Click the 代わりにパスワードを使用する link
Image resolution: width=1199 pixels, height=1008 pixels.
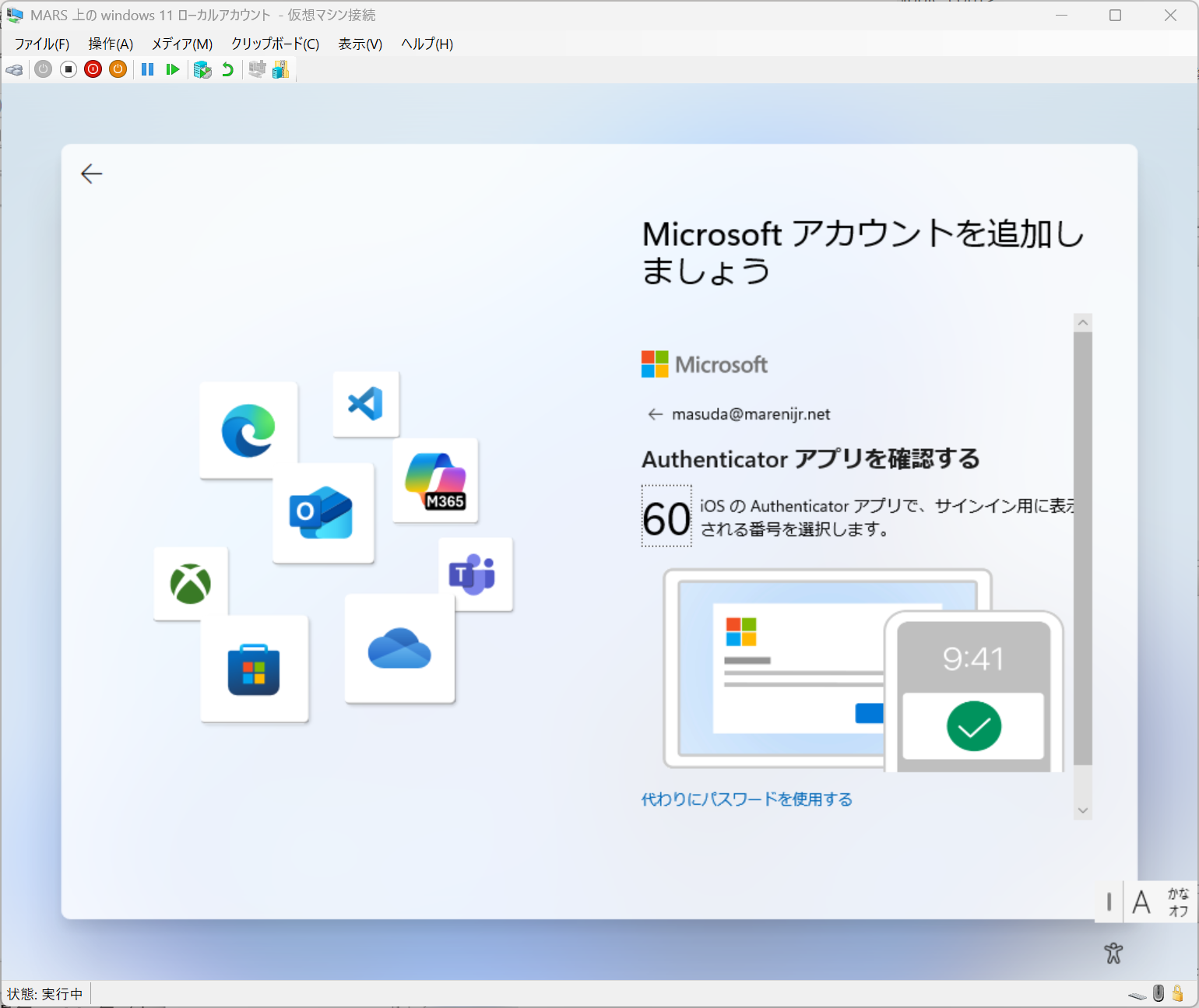[746, 799]
